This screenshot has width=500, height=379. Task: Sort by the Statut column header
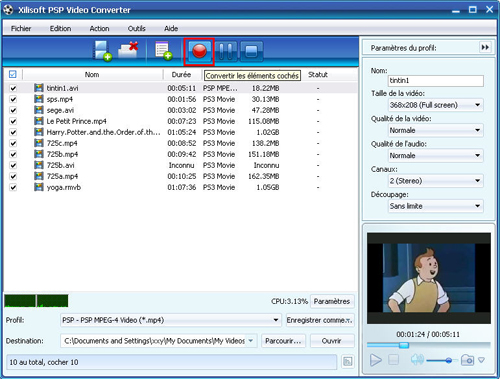tap(318, 74)
